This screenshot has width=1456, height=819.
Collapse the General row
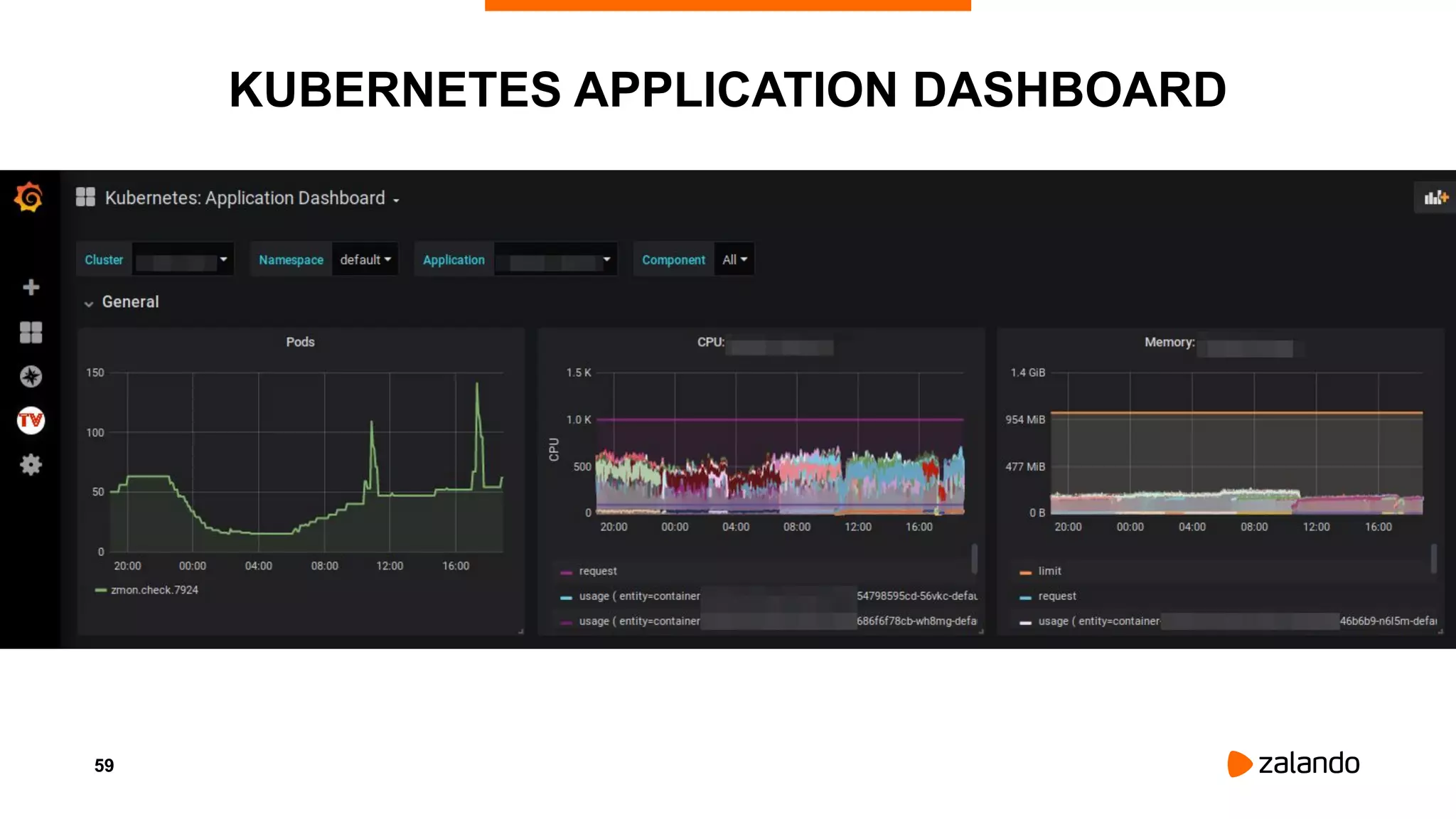(121, 302)
